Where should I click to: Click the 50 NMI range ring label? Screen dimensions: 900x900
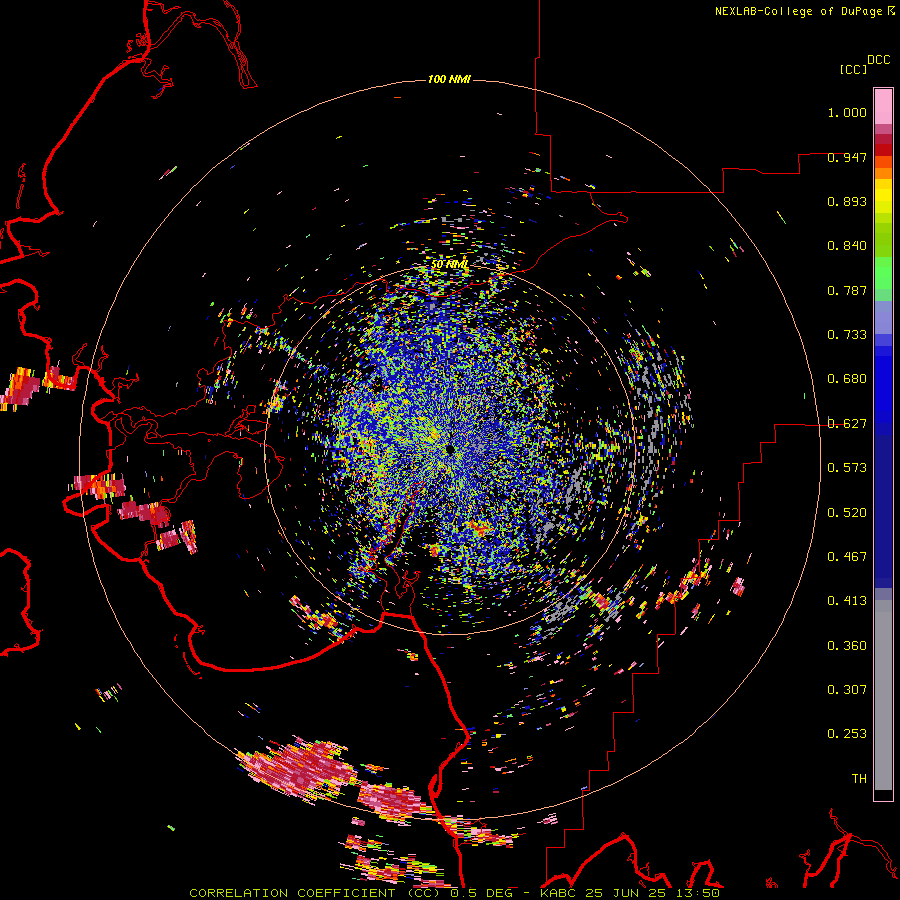(449, 265)
